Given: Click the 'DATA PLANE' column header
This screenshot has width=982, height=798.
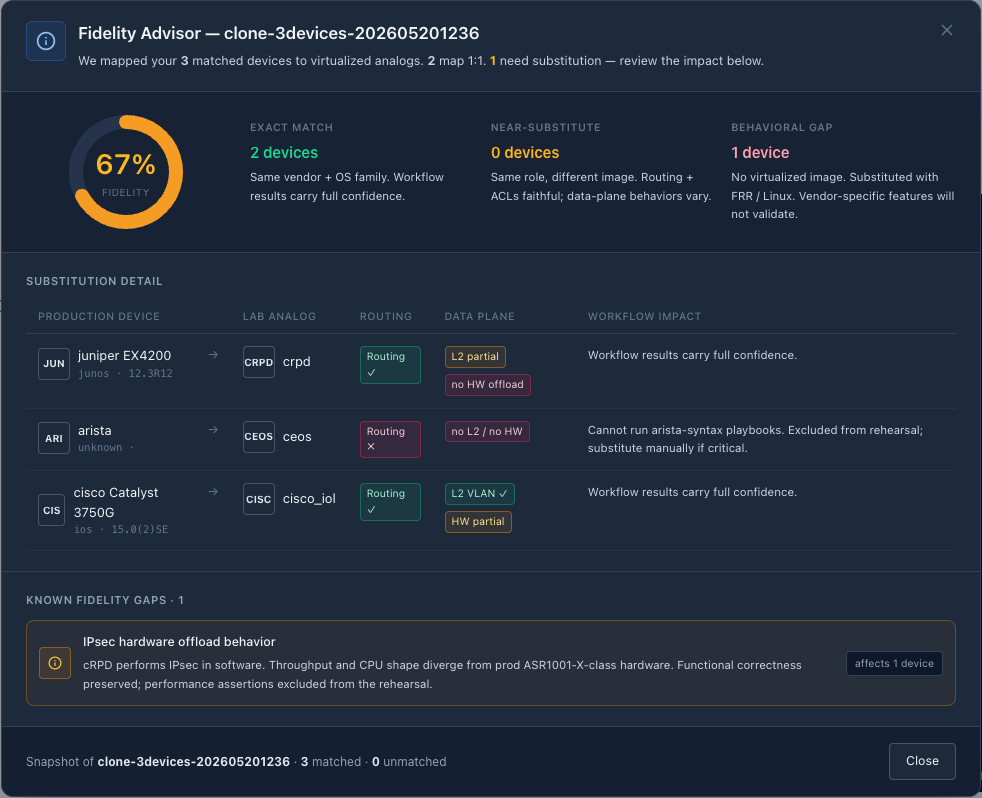Looking at the screenshot, I should point(479,316).
